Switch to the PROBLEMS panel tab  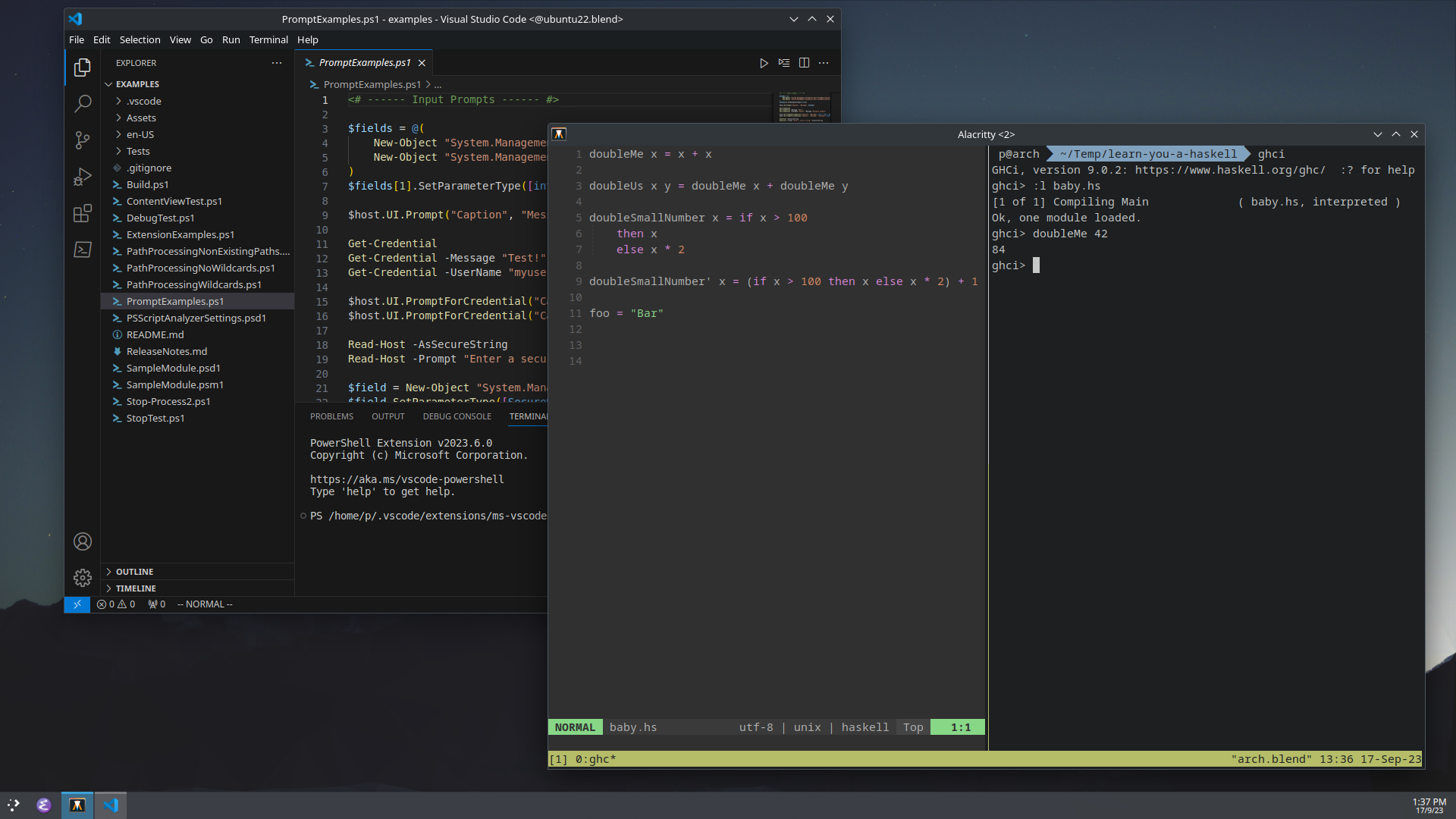pos(331,416)
